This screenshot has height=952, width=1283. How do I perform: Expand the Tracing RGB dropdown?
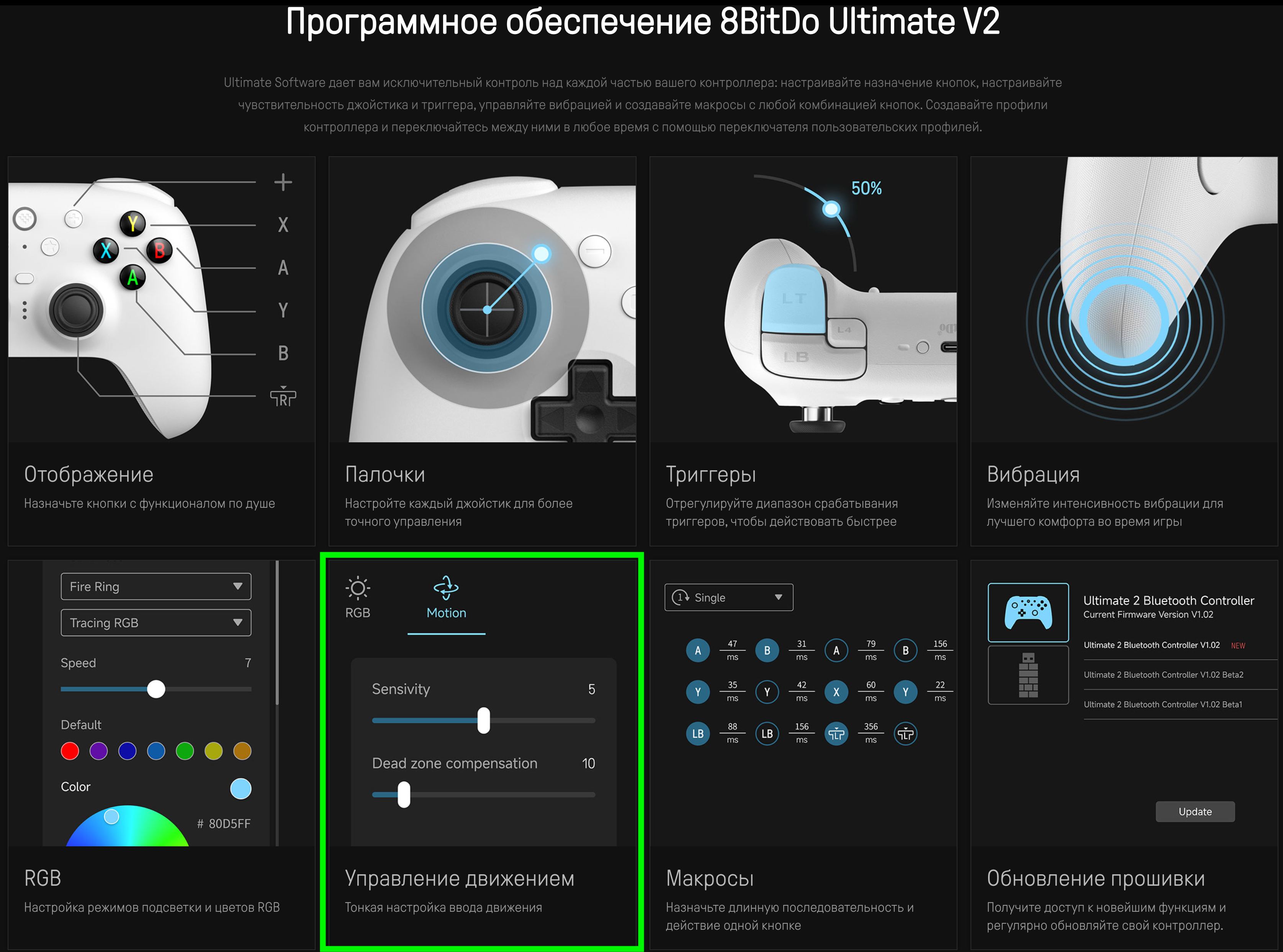(155, 623)
